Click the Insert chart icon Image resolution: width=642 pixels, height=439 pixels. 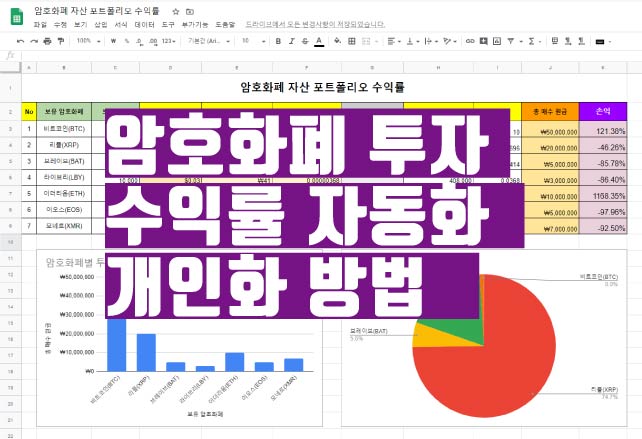tap(497, 41)
